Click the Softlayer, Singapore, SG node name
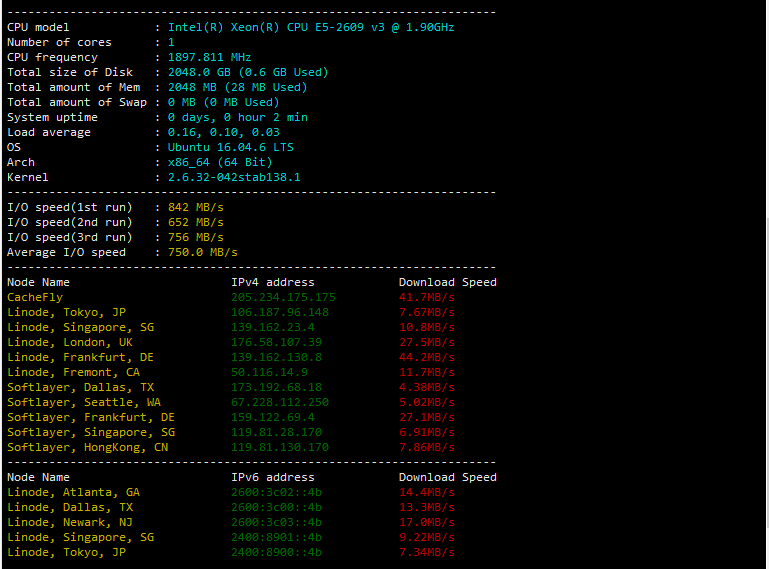Viewport: 769px width, 569px height. pos(91,432)
